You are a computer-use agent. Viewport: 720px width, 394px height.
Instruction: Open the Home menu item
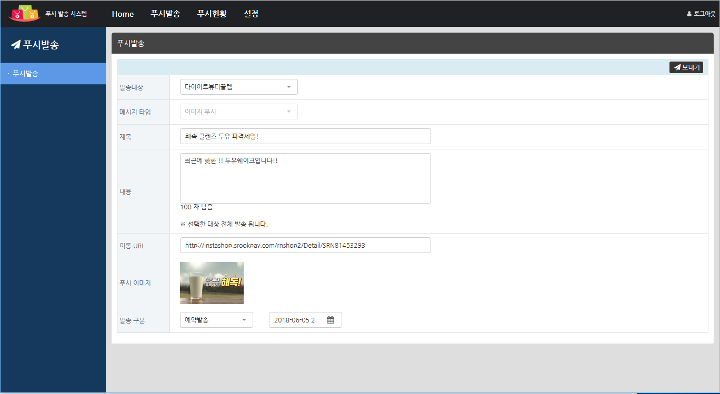coord(123,14)
